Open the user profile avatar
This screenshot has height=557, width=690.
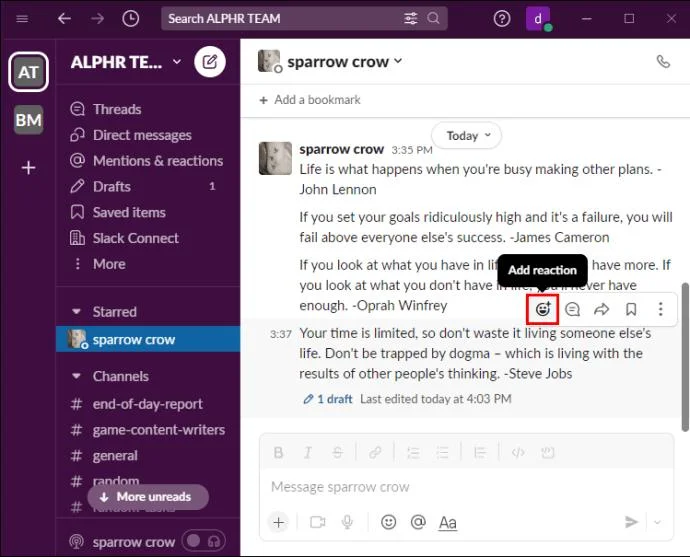click(538, 18)
